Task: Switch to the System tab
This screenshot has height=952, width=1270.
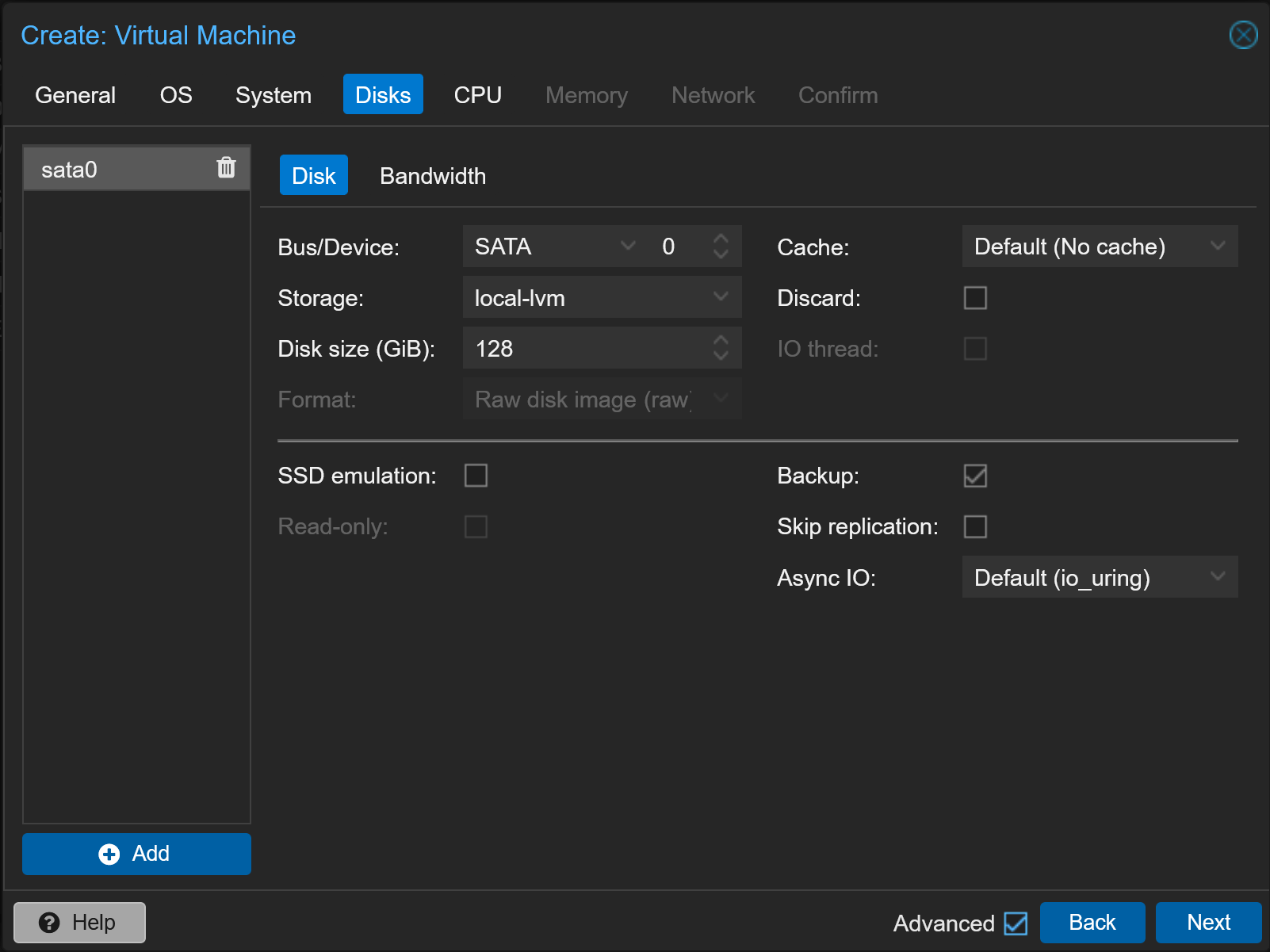Action: (x=274, y=95)
